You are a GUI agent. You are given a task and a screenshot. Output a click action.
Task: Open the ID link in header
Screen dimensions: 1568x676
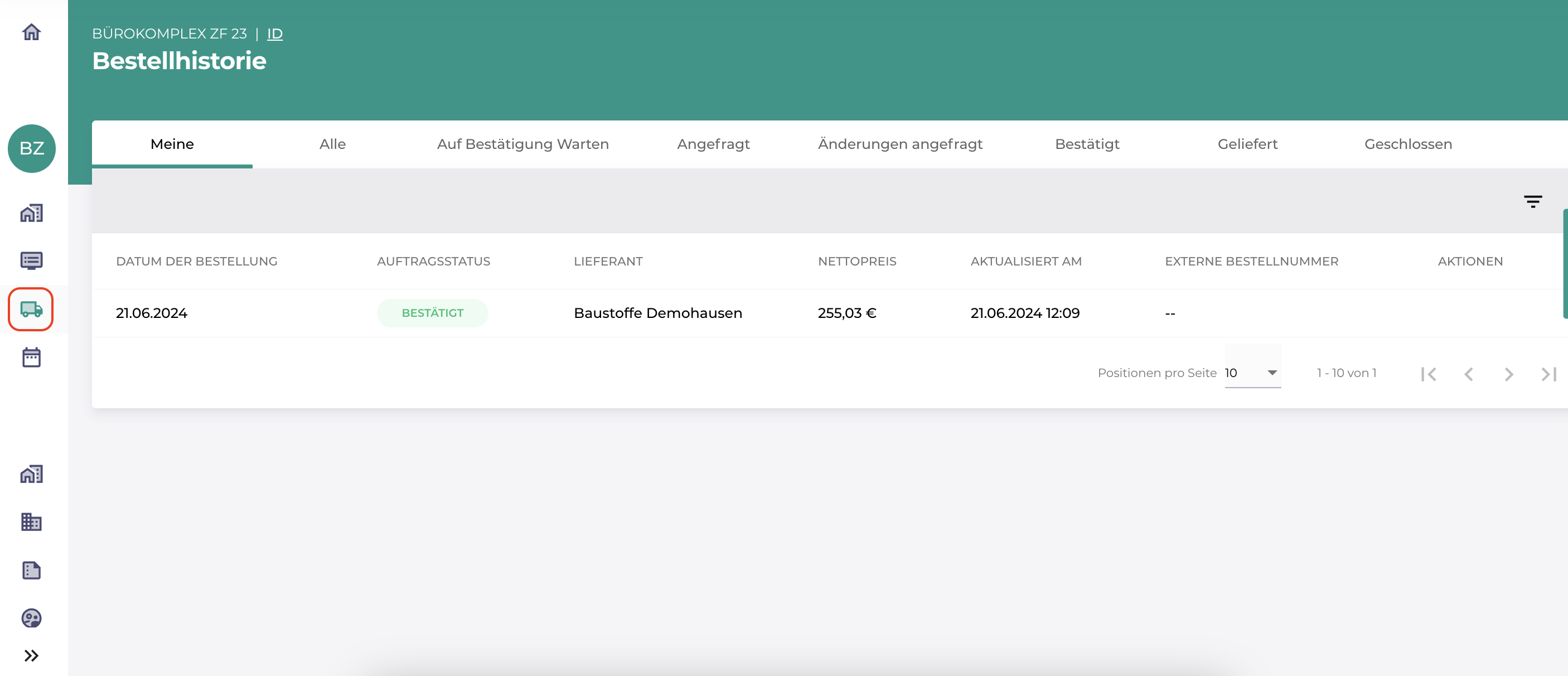point(274,33)
